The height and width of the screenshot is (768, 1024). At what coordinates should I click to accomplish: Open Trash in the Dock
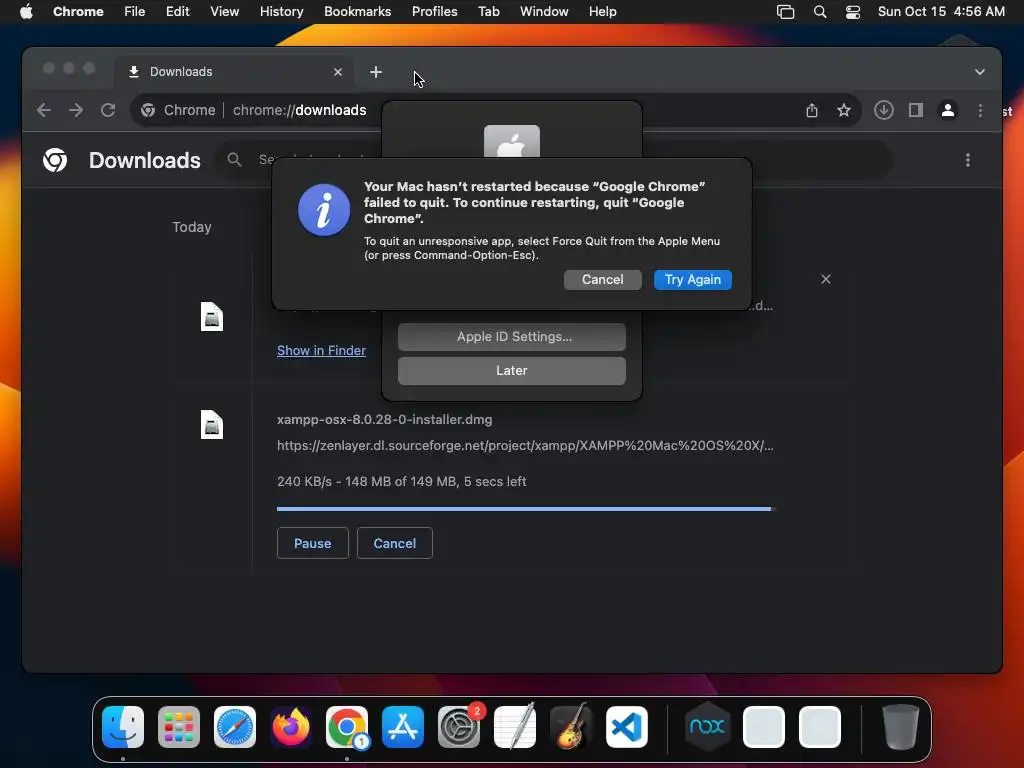(901, 727)
